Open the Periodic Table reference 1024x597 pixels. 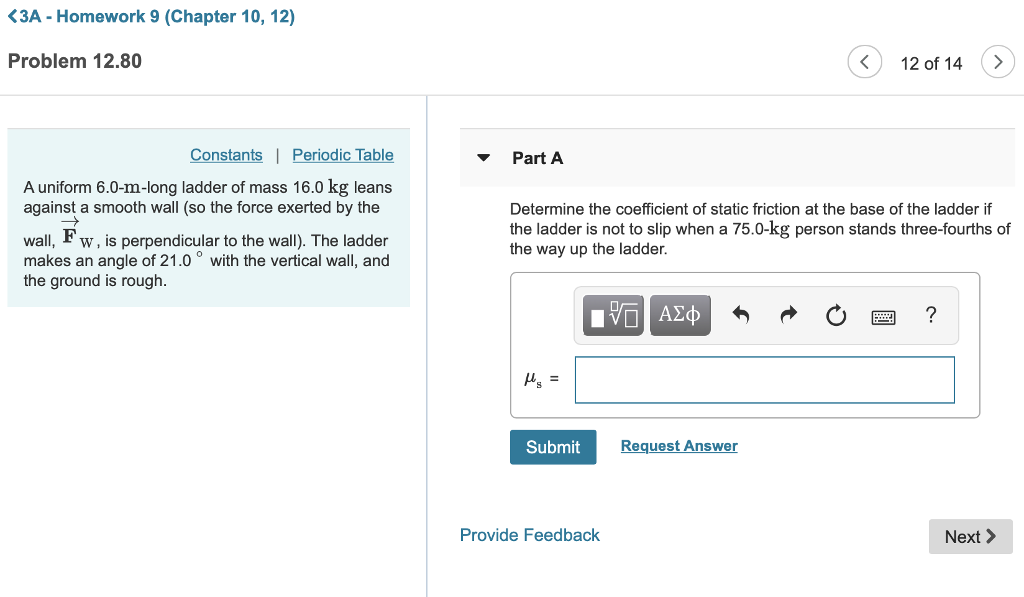[343, 155]
